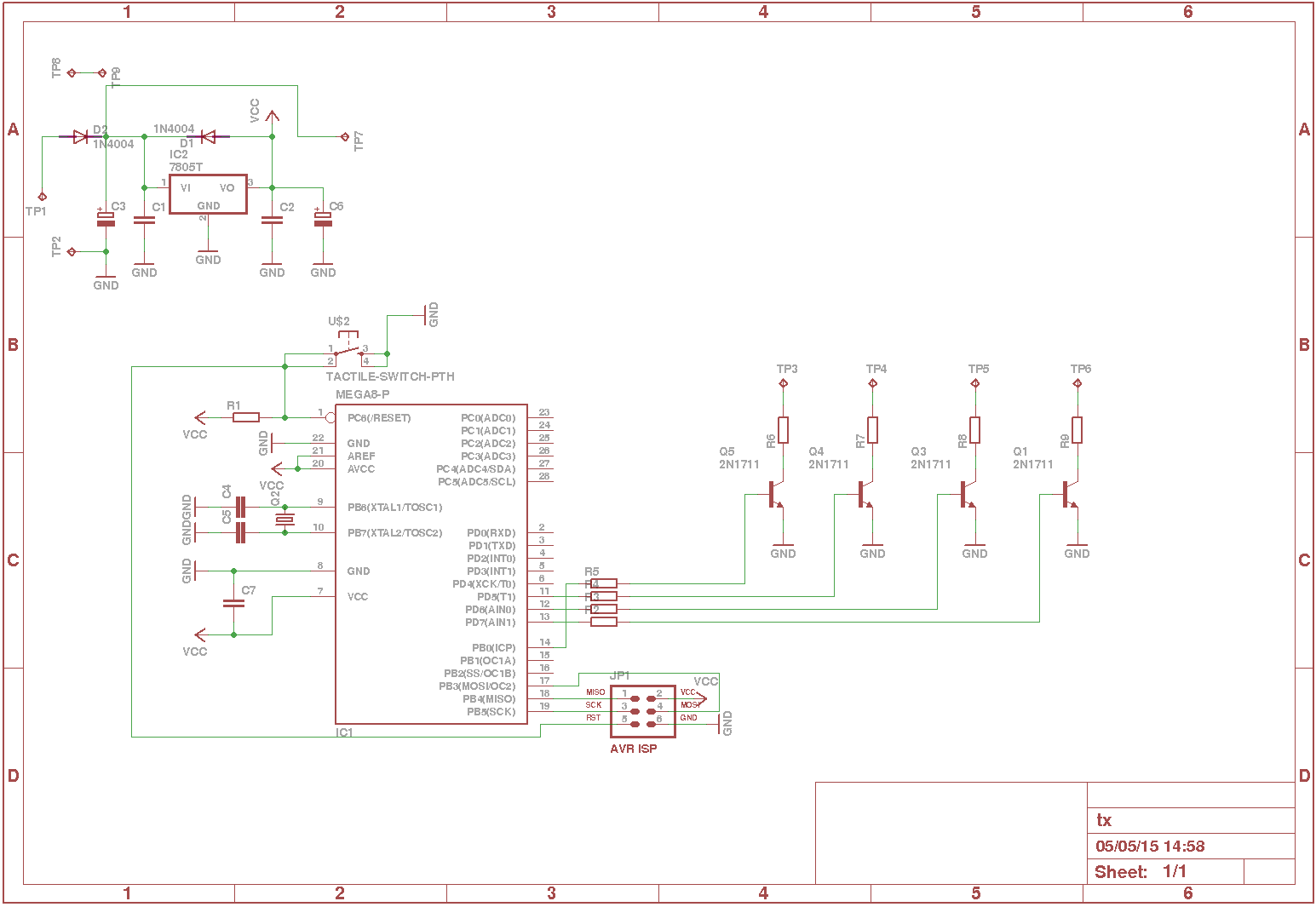This screenshot has height=907, width=1316.
Task: Select capacitor C4 near the crystal
Action: [240, 508]
